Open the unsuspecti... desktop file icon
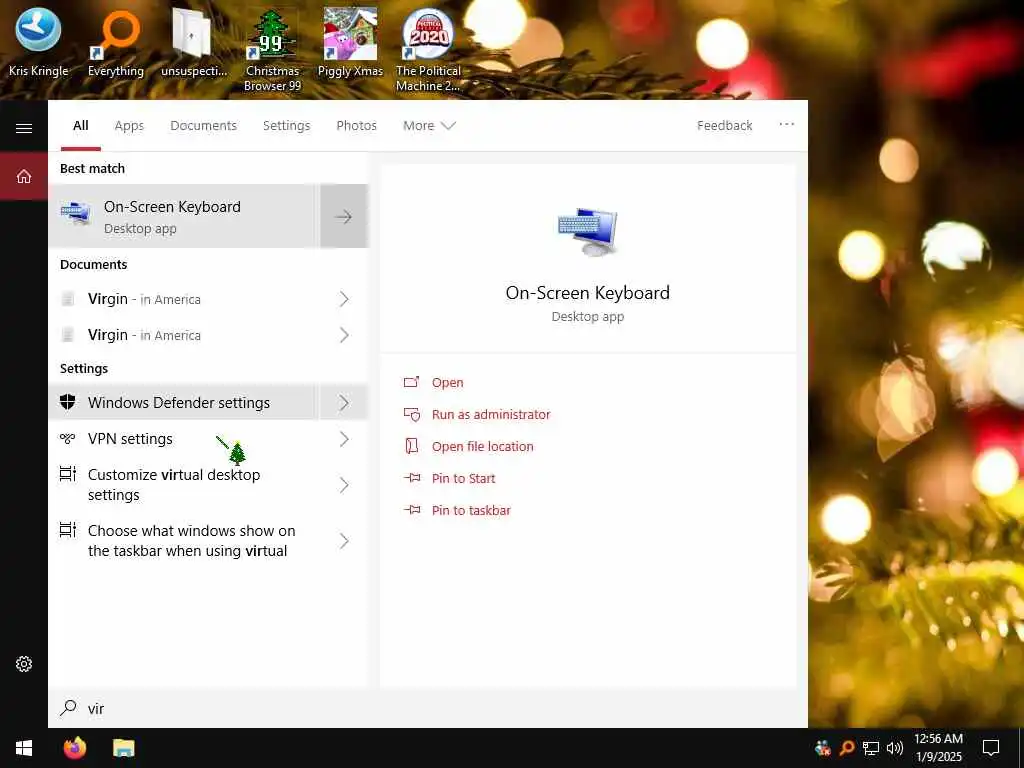Viewport: 1024px width, 768px height. (x=193, y=42)
